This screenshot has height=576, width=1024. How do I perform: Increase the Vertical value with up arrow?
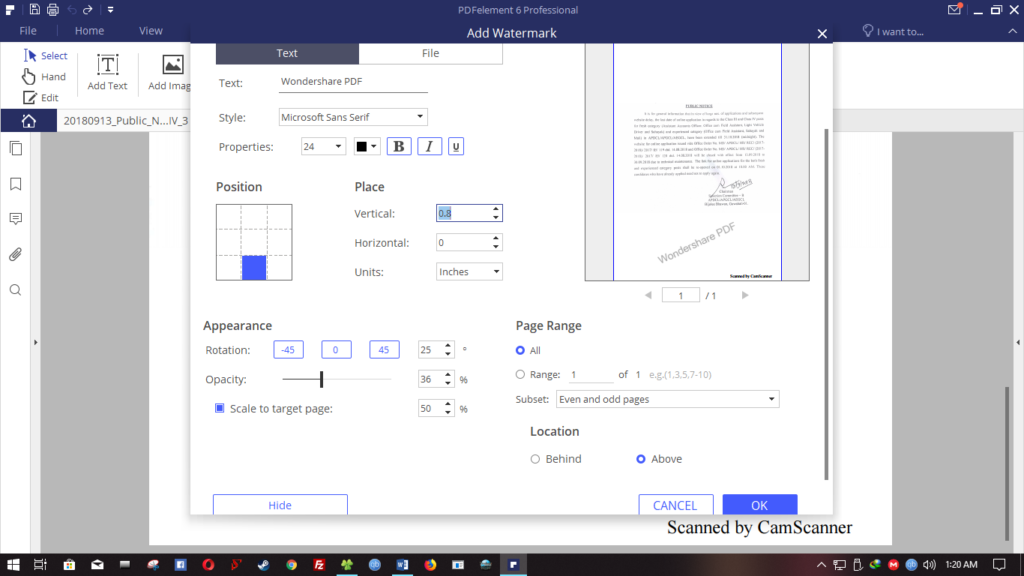coord(496,209)
